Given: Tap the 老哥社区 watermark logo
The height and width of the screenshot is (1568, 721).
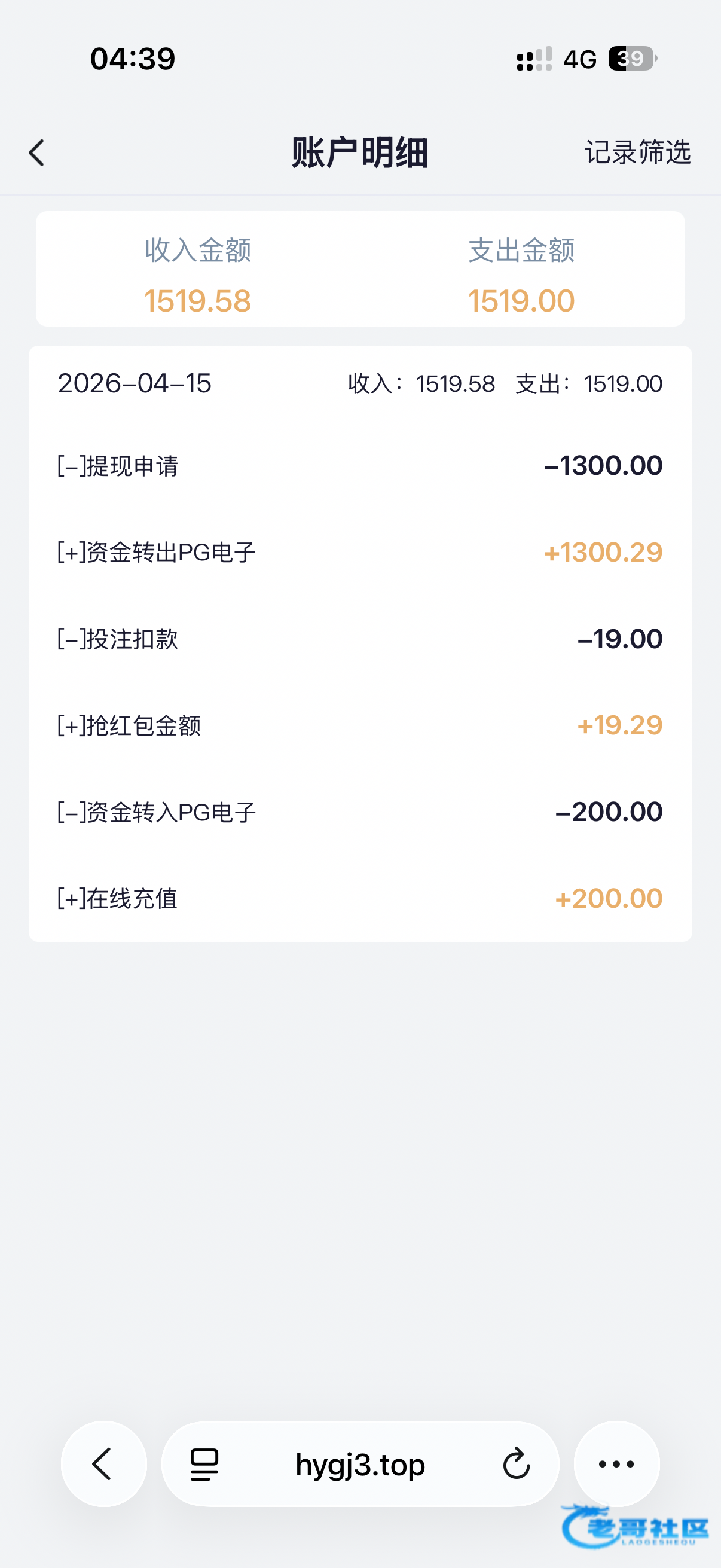Looking at the screenshot, I should 634,1528.
